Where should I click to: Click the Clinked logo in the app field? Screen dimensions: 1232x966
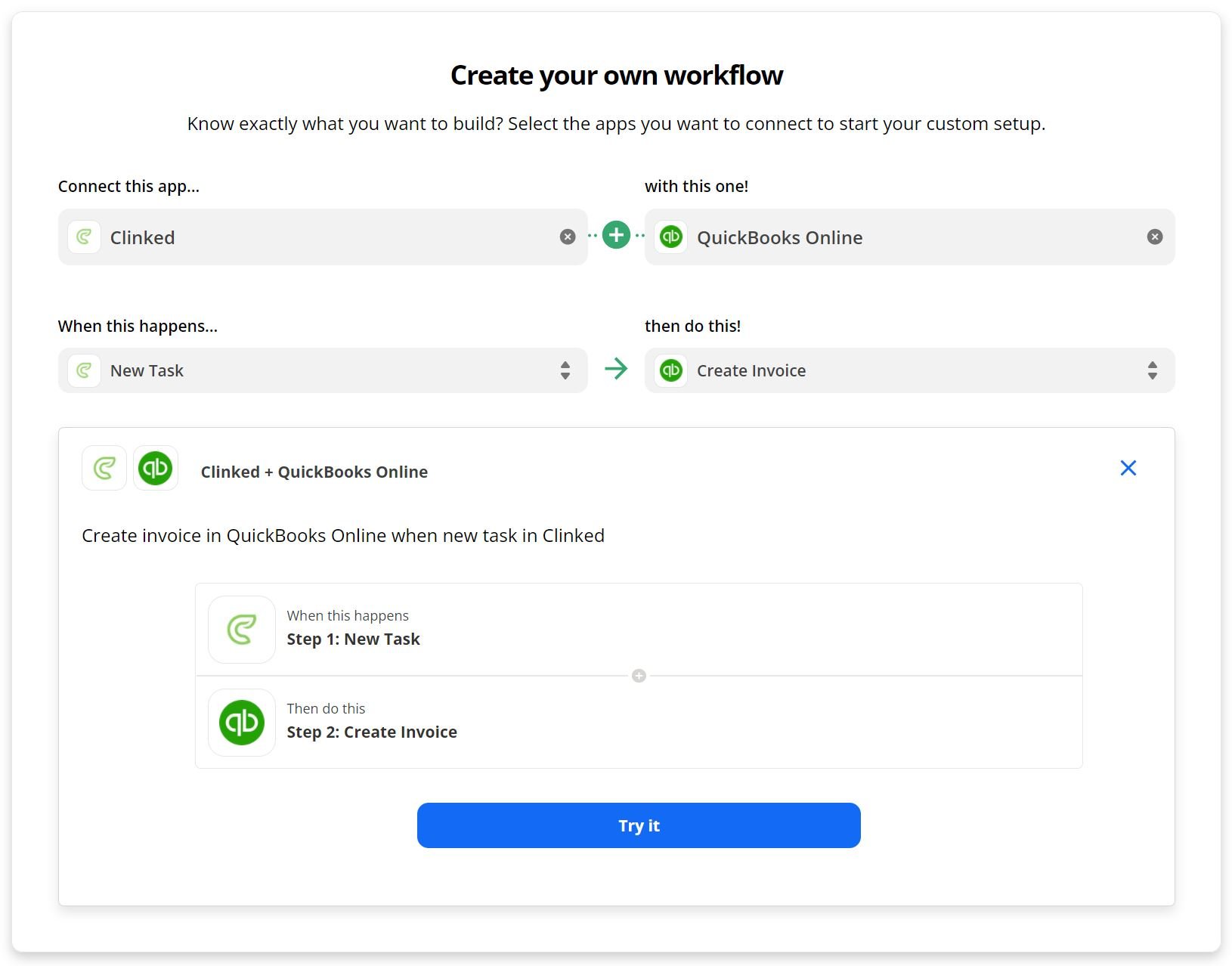84,237
